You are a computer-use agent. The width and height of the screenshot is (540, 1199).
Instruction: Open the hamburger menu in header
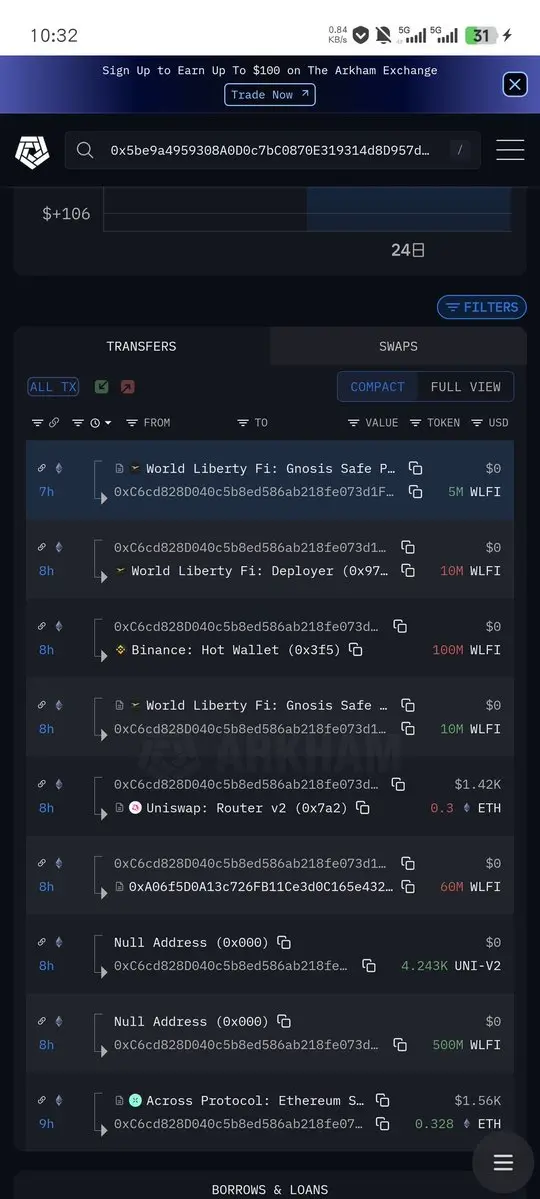click(x=509, y=150)
